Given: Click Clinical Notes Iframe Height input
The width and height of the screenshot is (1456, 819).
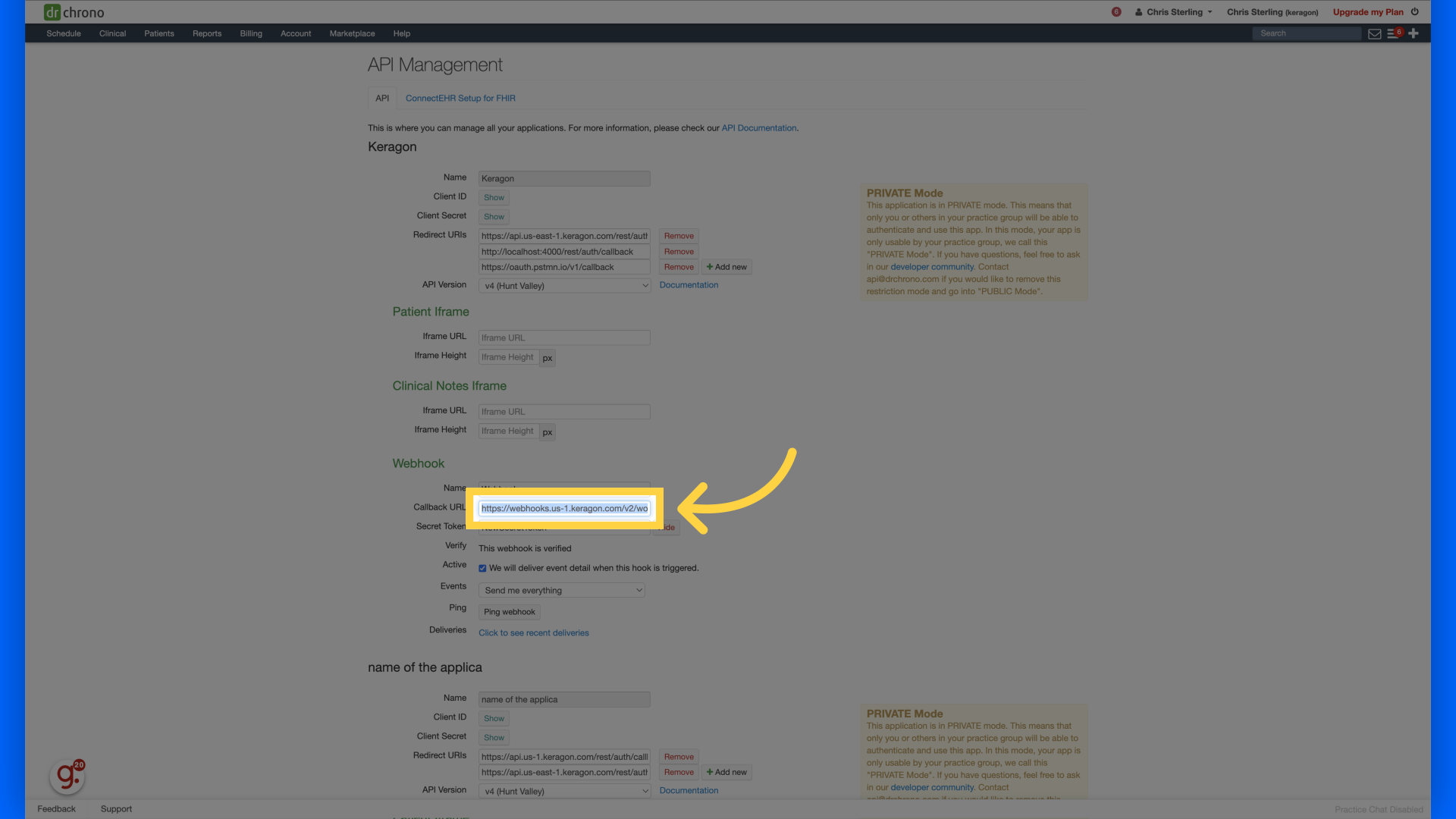Looking at the screenshot, I should [508, 431].
